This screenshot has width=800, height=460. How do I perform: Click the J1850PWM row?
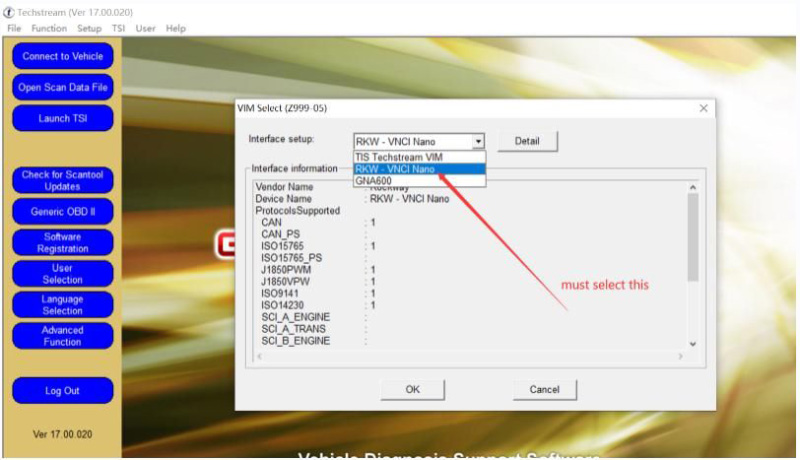318,270
